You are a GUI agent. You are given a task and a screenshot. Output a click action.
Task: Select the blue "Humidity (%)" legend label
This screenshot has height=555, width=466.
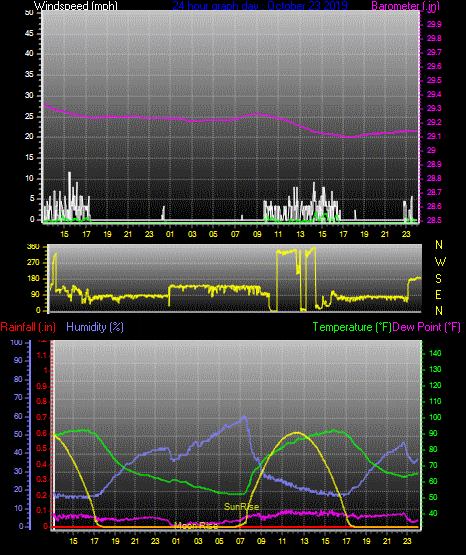[95, 327]
